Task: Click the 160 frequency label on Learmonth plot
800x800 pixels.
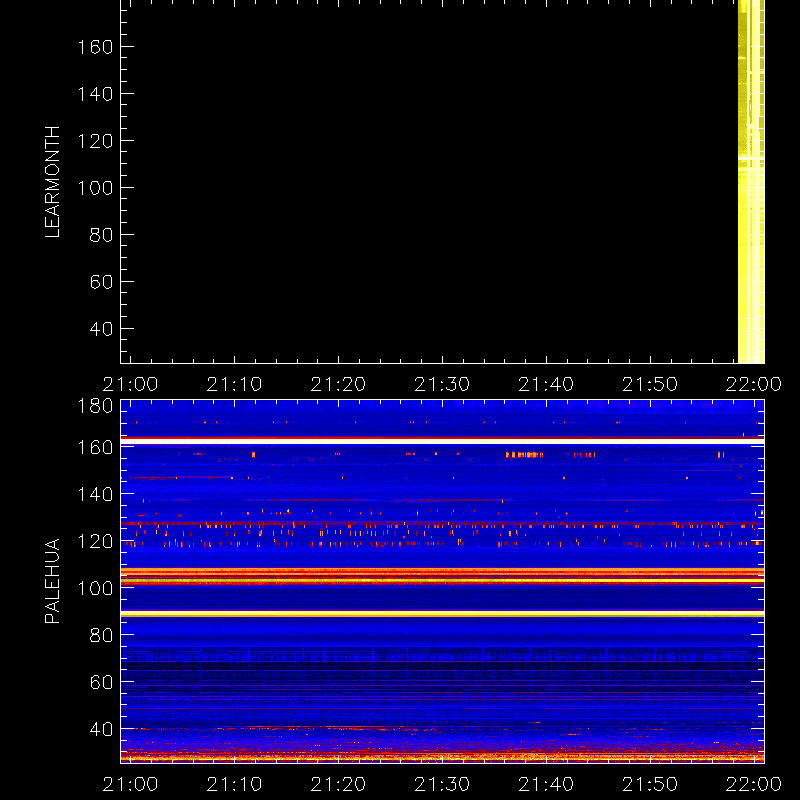Action: pyautogui.click(x=95, y=47)
